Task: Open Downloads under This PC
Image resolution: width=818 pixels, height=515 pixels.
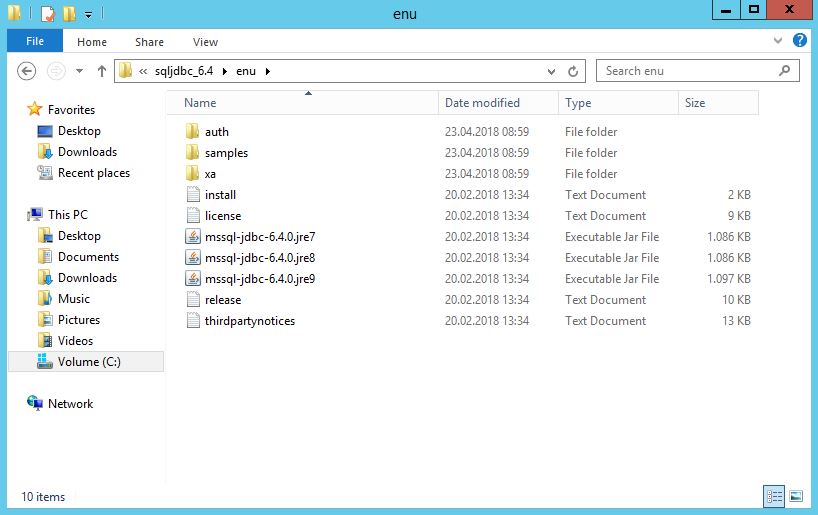Action: 87,278
